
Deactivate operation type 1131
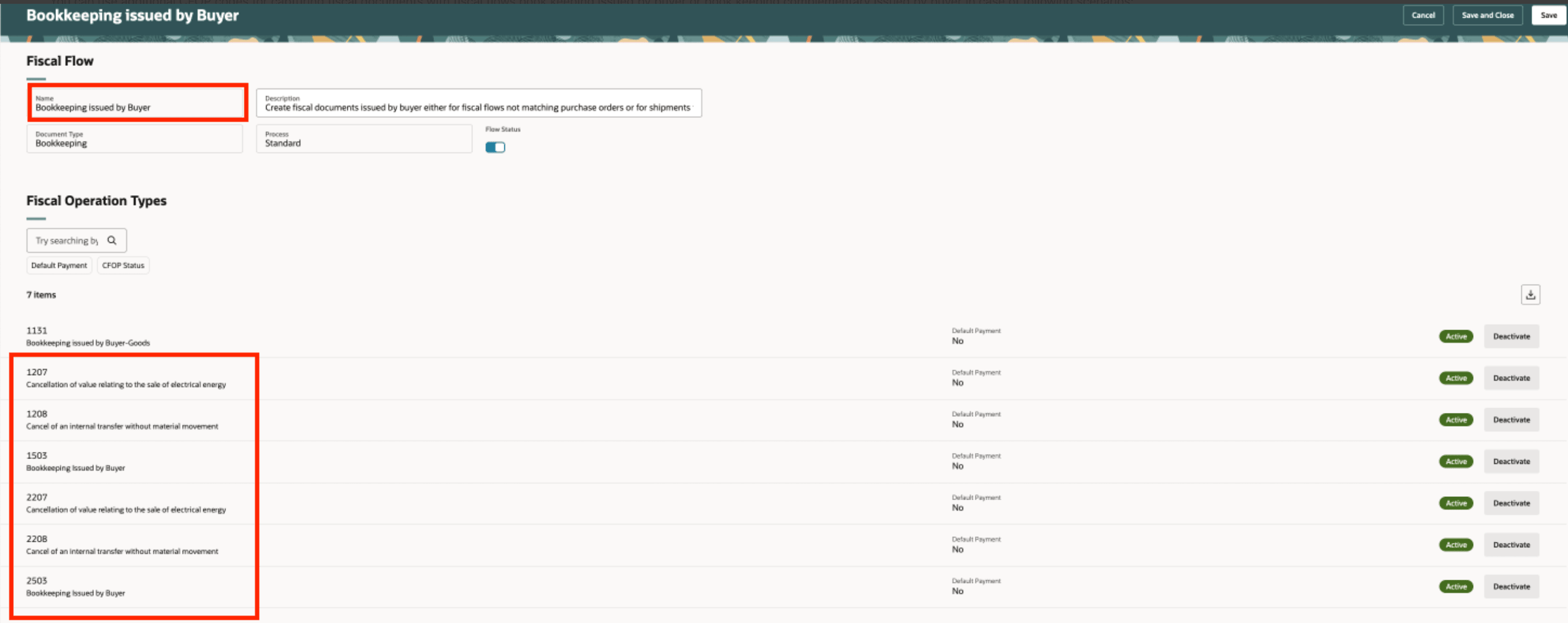click(x=1511, y=336)
